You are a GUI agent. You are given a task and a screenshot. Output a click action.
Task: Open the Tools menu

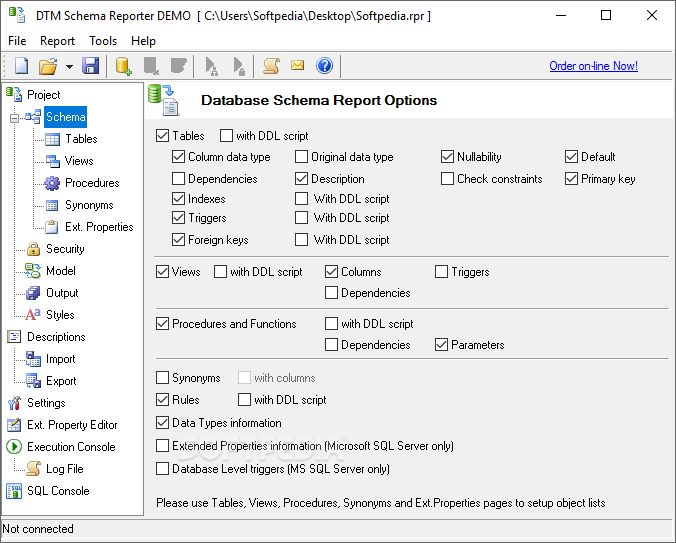tap(103, 41)
